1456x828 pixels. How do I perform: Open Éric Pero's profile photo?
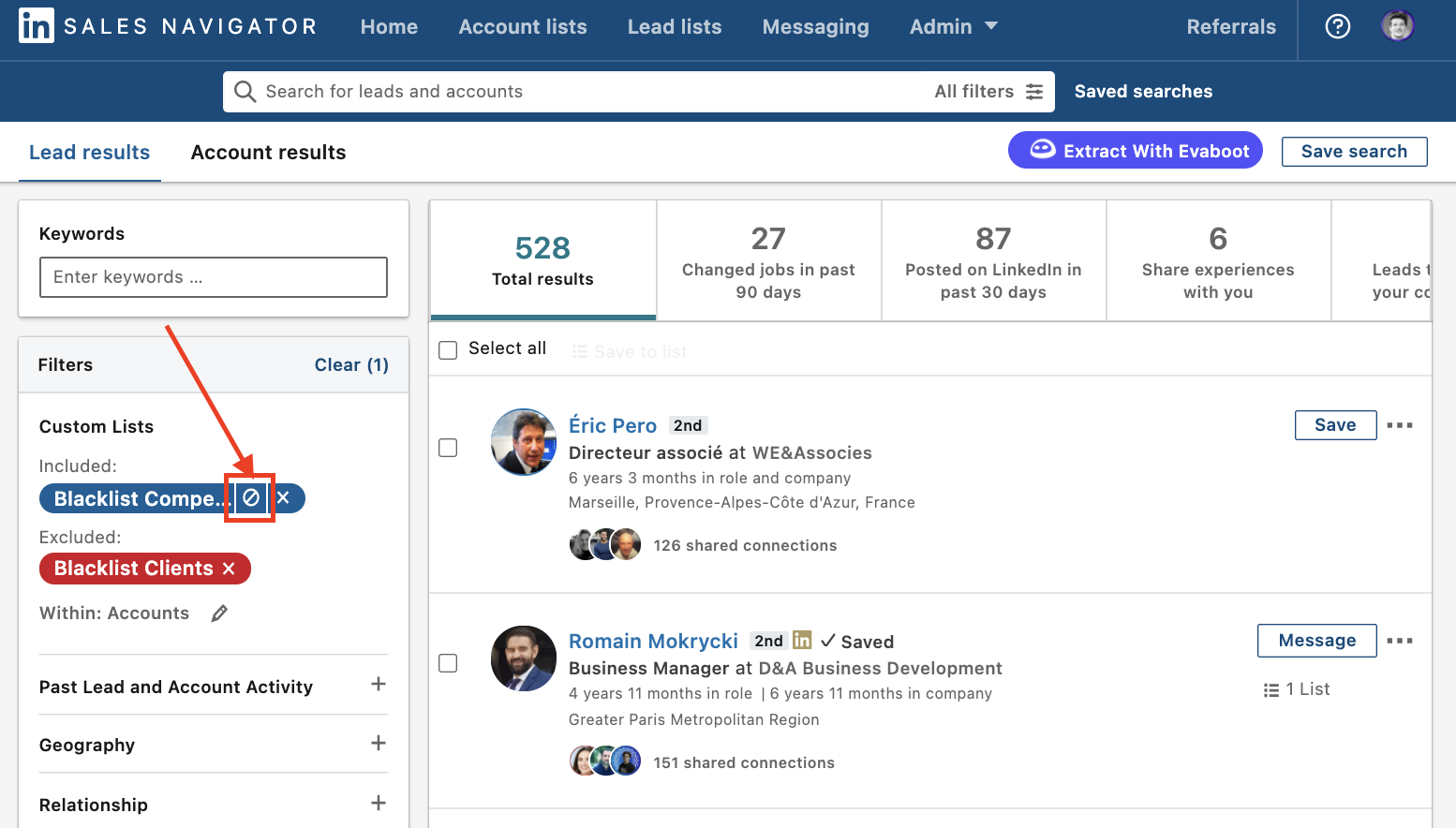pos(524,442)
